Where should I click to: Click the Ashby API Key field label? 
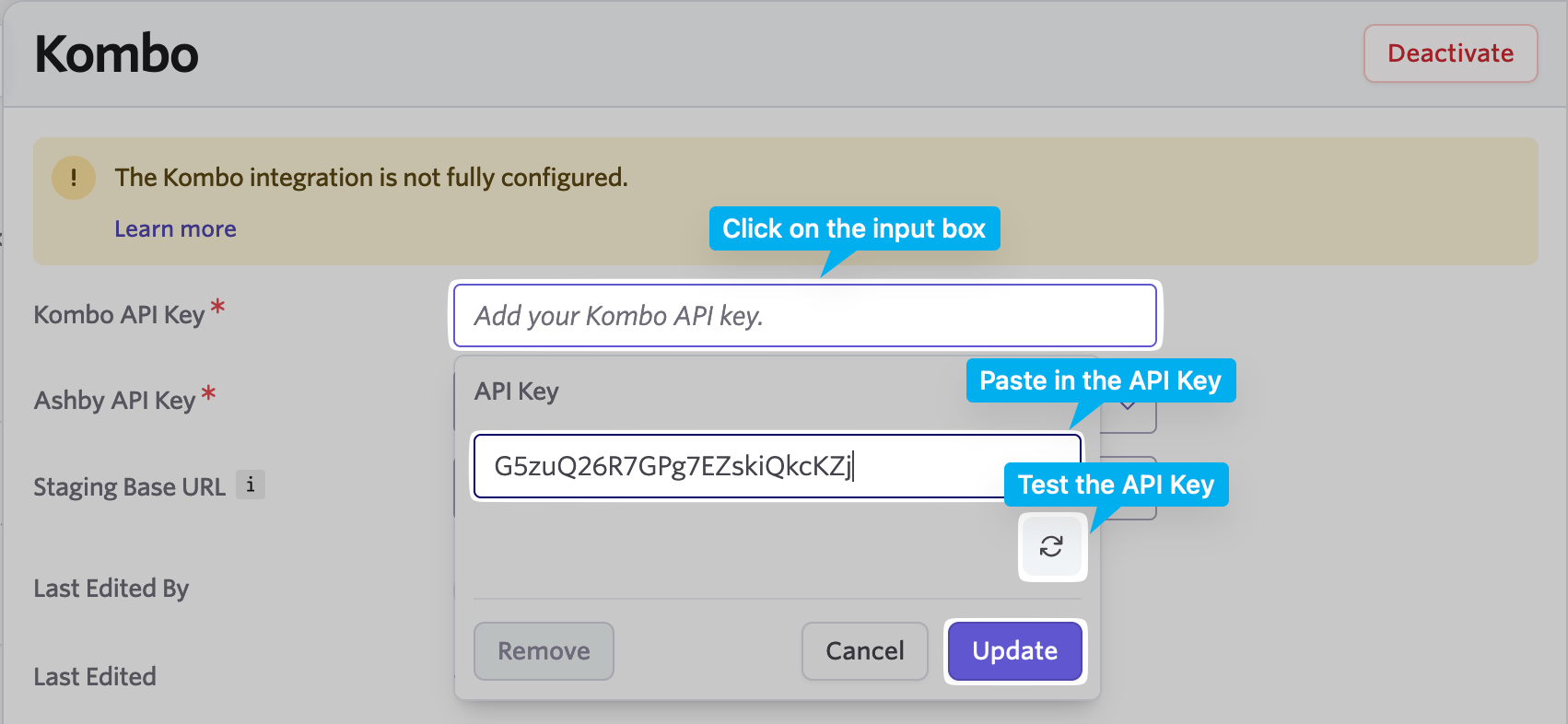(x=114, y=401)
